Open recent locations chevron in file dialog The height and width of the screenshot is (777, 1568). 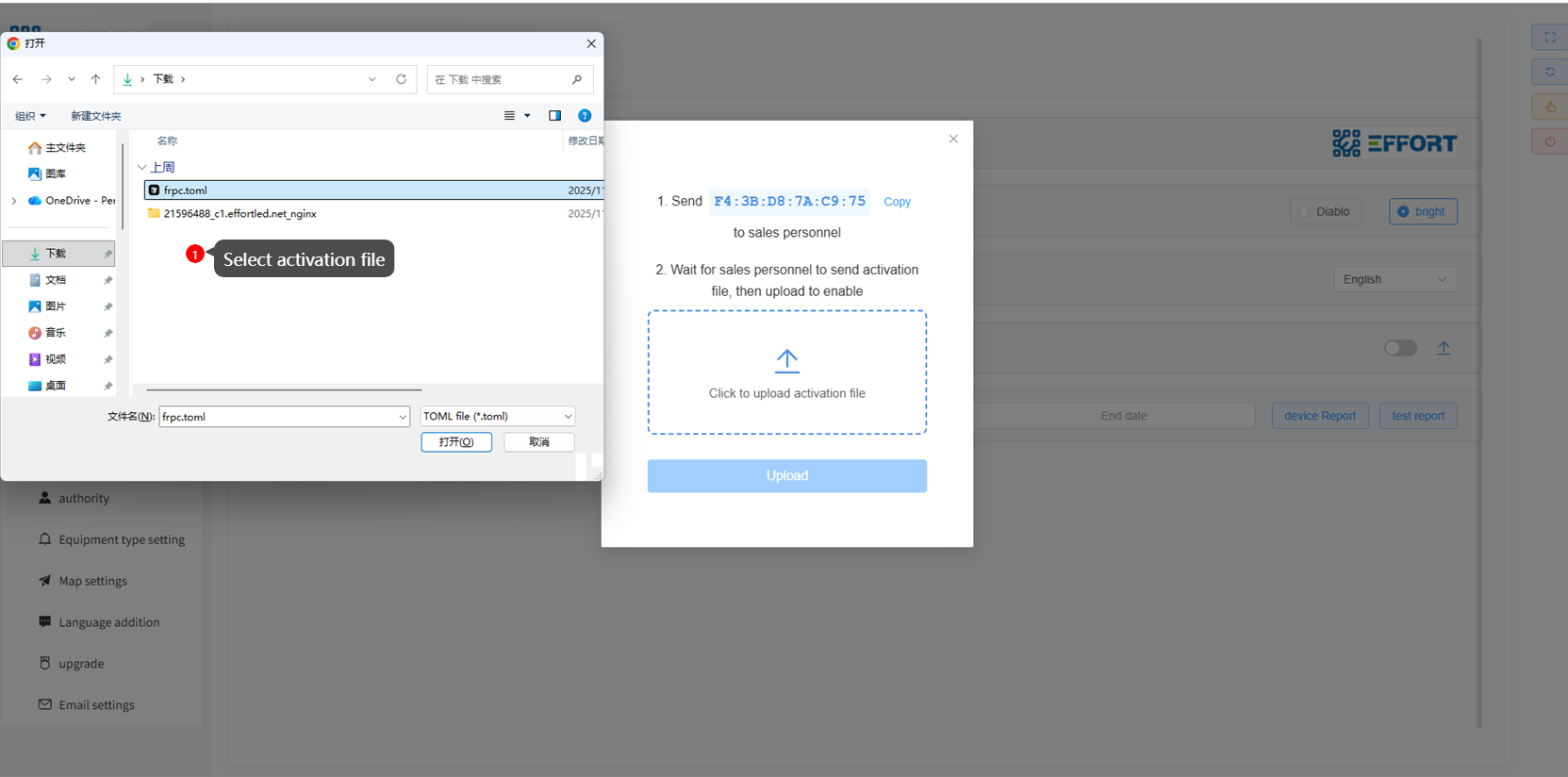pos(72,79)
